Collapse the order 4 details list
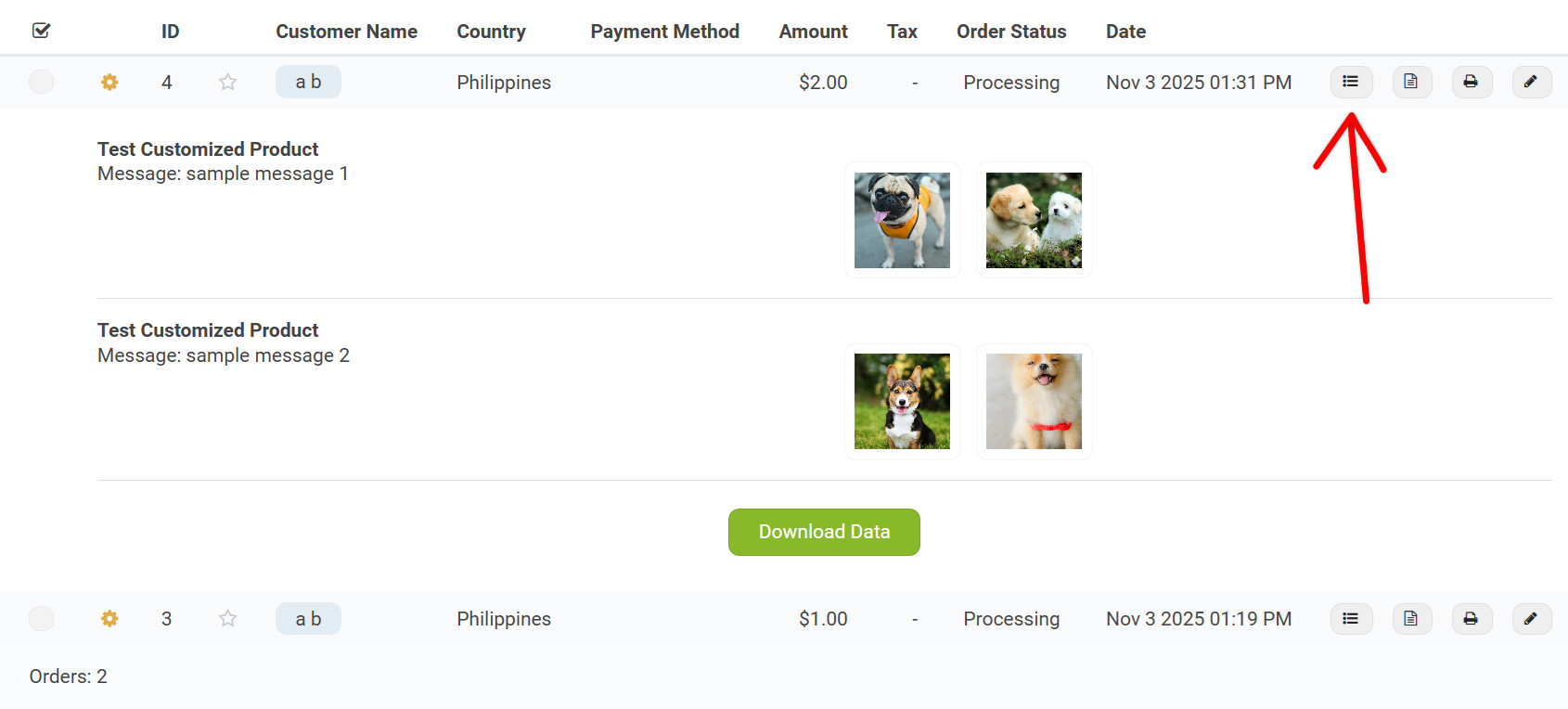Image resolution: width=1568 pixels, height=709 pixels. click(x=1351, y=82)
